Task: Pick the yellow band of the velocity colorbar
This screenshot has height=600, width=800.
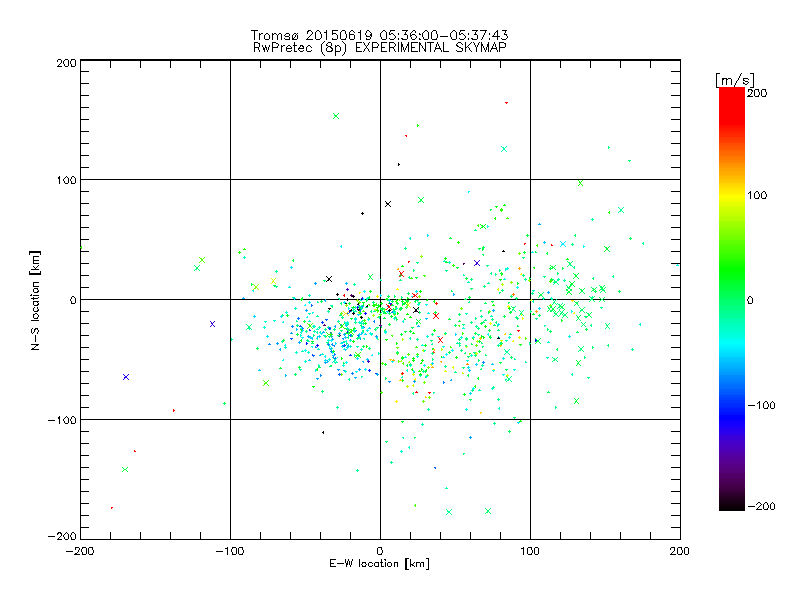Action: click(x=732, y=195)
